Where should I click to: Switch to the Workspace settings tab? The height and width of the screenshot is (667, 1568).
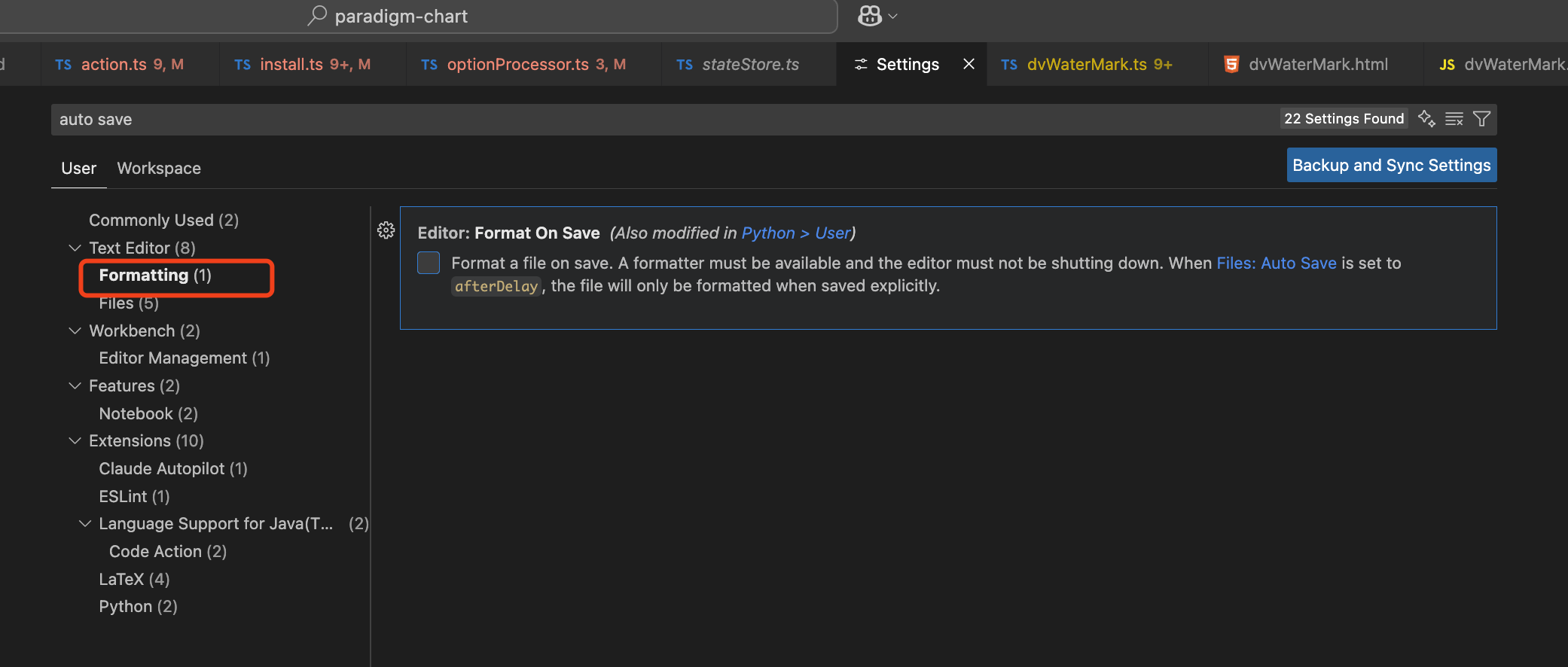[159, 168]
